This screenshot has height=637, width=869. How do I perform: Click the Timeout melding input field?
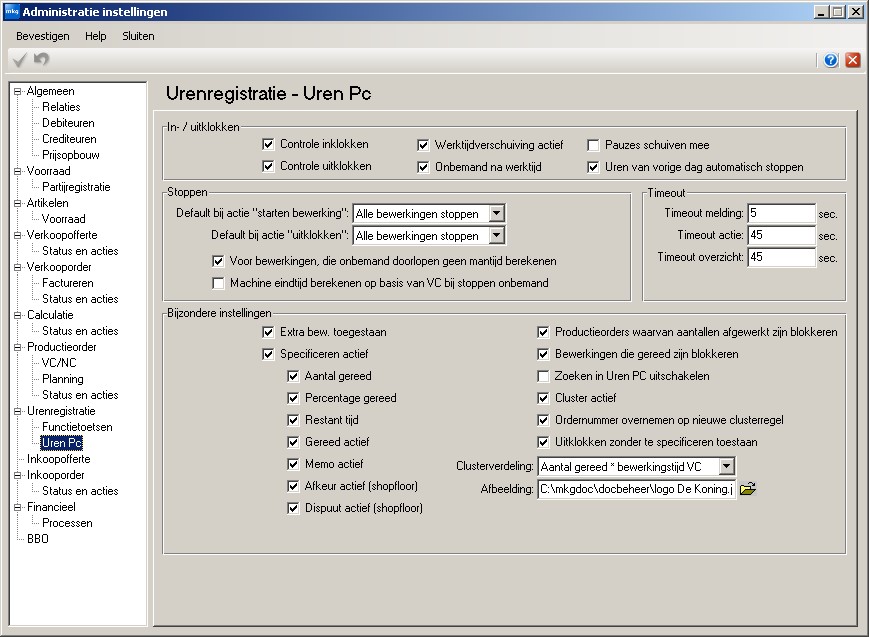coord(781,213)
